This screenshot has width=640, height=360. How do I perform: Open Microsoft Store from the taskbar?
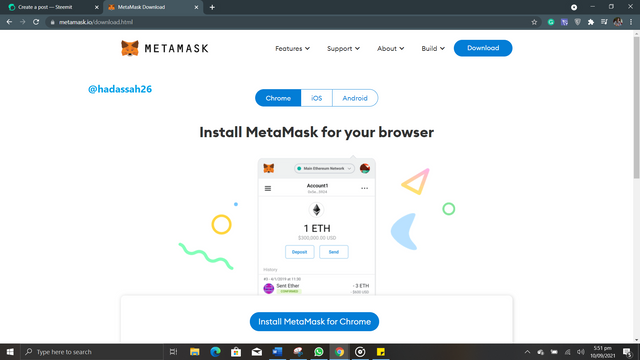[x=236, y=352]
